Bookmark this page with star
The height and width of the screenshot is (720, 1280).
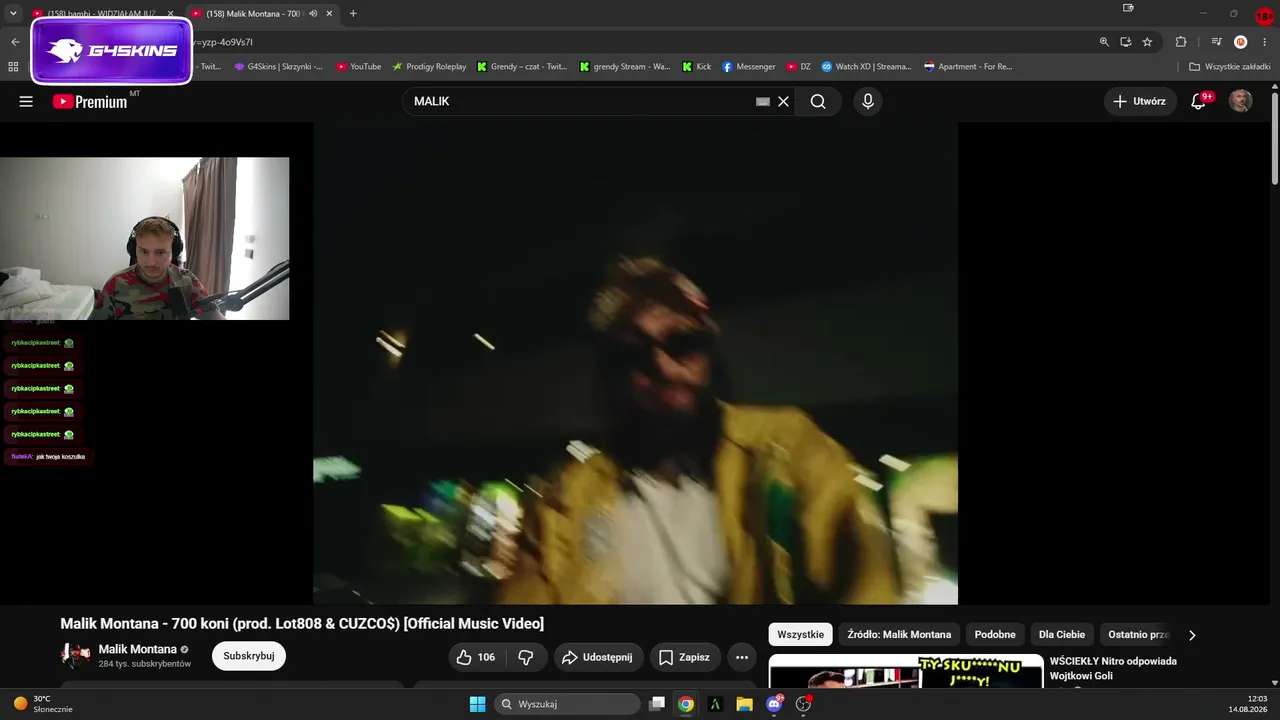click(1147, 42)
